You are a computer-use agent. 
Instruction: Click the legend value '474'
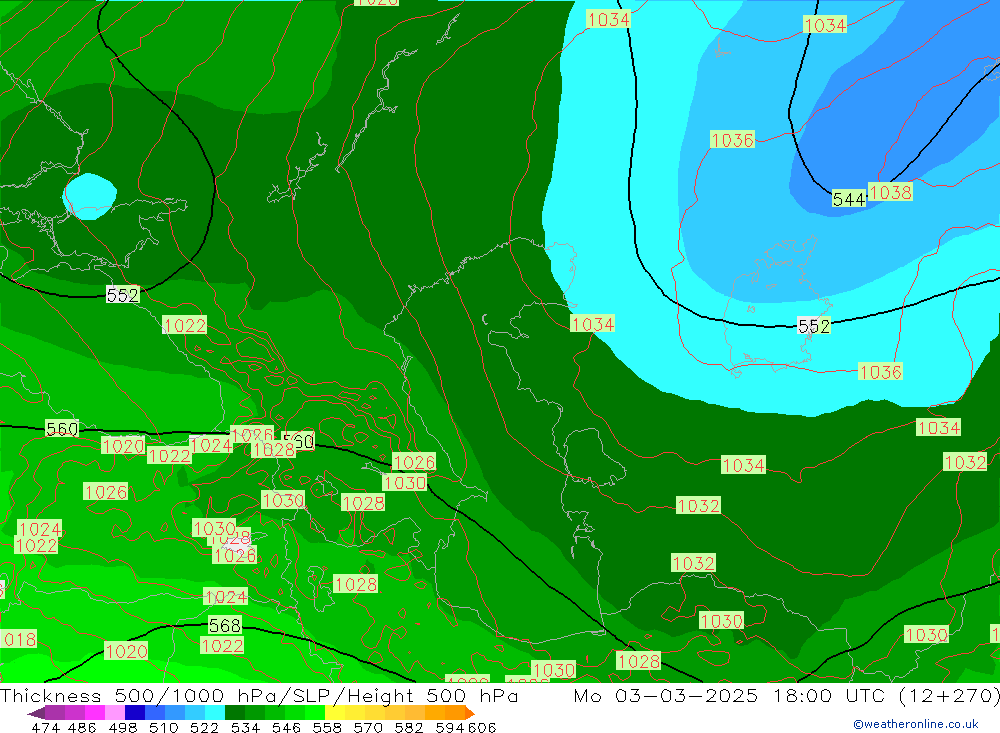click(45, 727)
